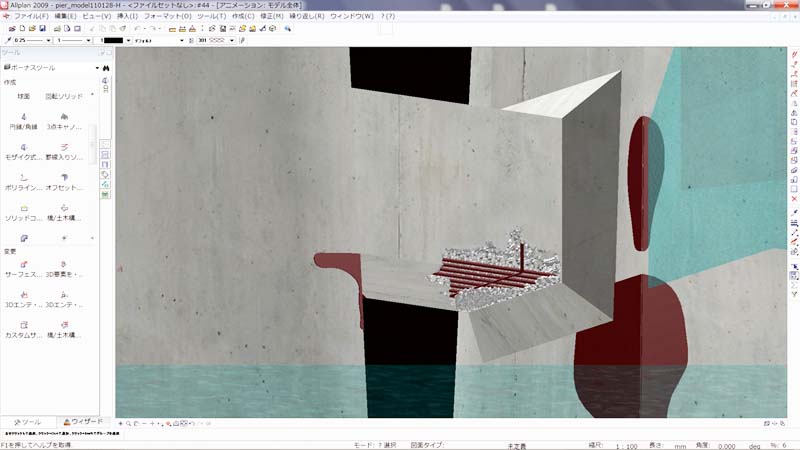The width and height of the screenshot is (800, 450).
Task: Click the 長さ mm unit field
Action: [x=680, y=446]
